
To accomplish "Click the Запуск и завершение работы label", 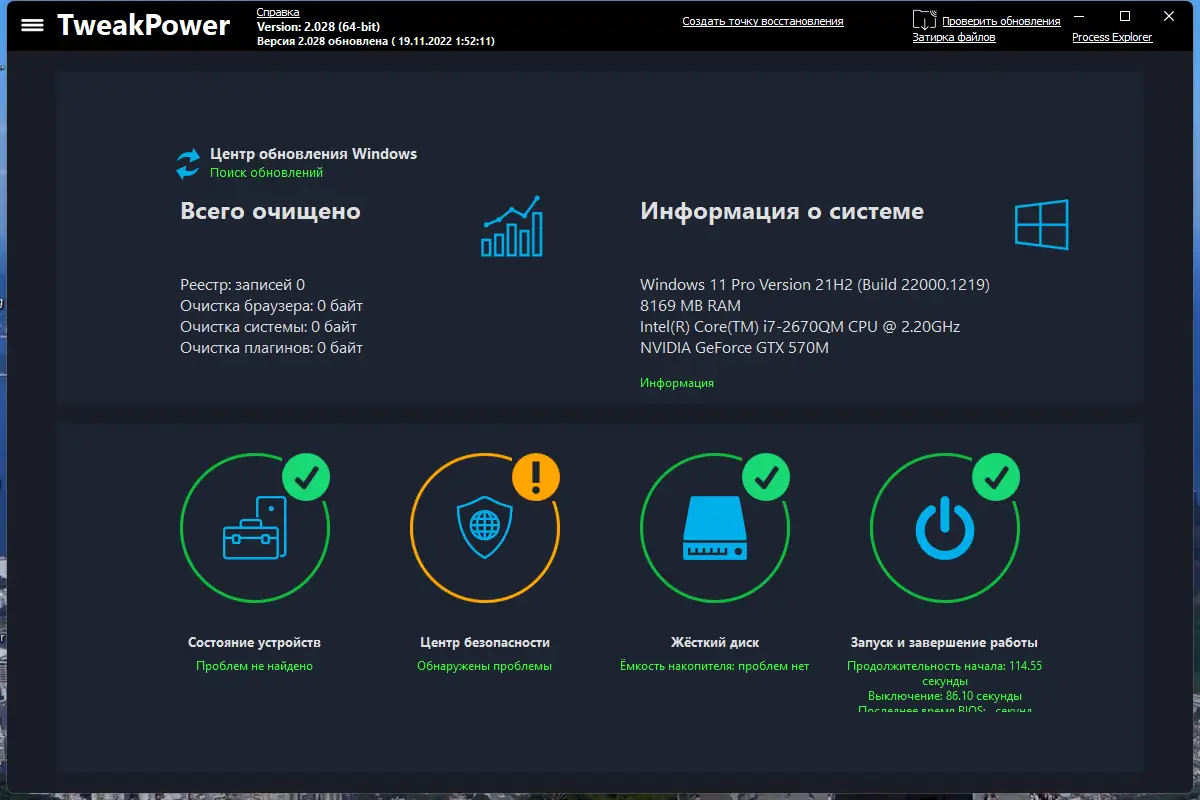I will pyautogui.click(x=944, y=643).
